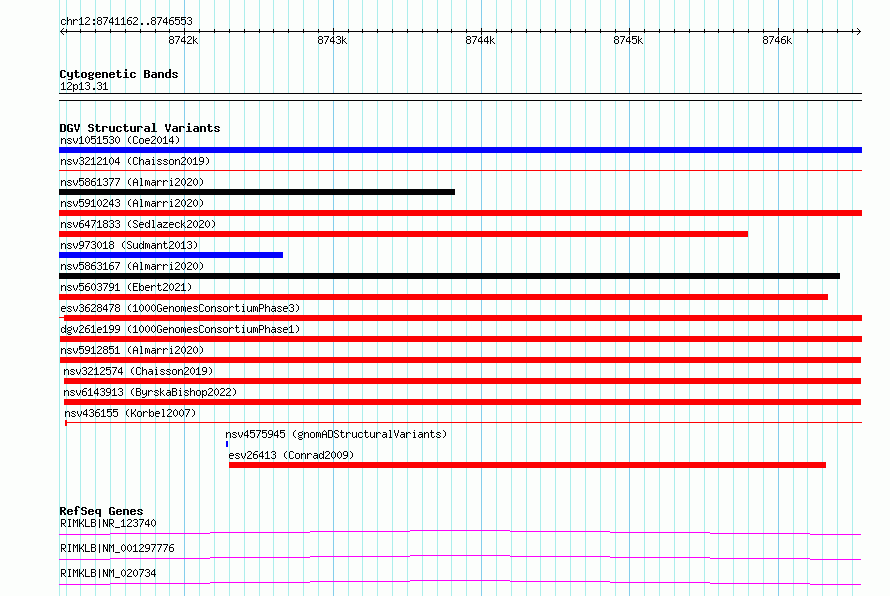Click the dgv261e199 red variant bar
The image size is (890, 596).
[460, 339]
